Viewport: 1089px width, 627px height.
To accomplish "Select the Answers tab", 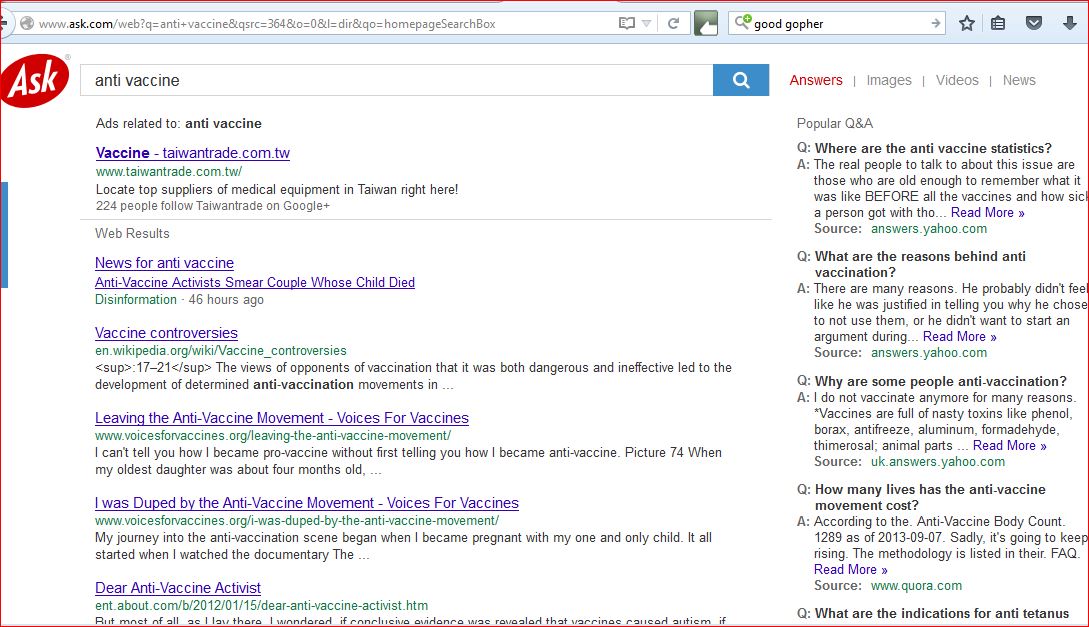I will [815, 81].
